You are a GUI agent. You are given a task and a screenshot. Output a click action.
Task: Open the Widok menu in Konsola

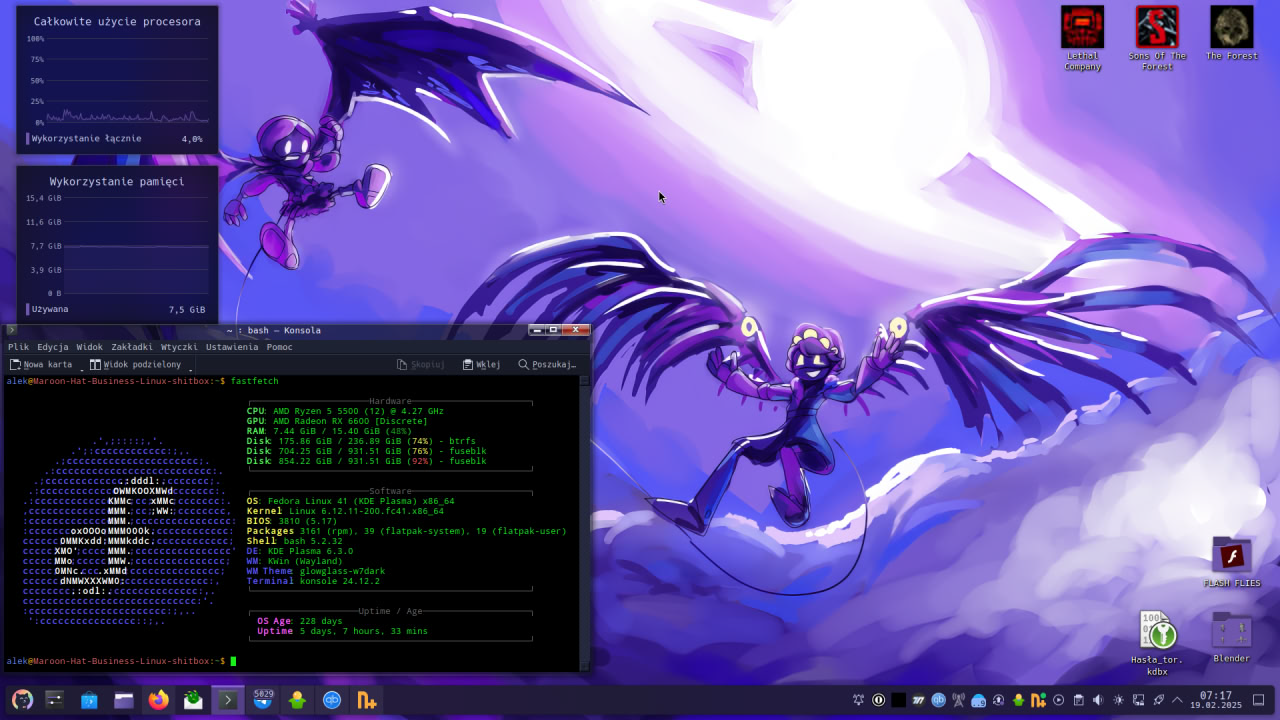click(89, 347)
